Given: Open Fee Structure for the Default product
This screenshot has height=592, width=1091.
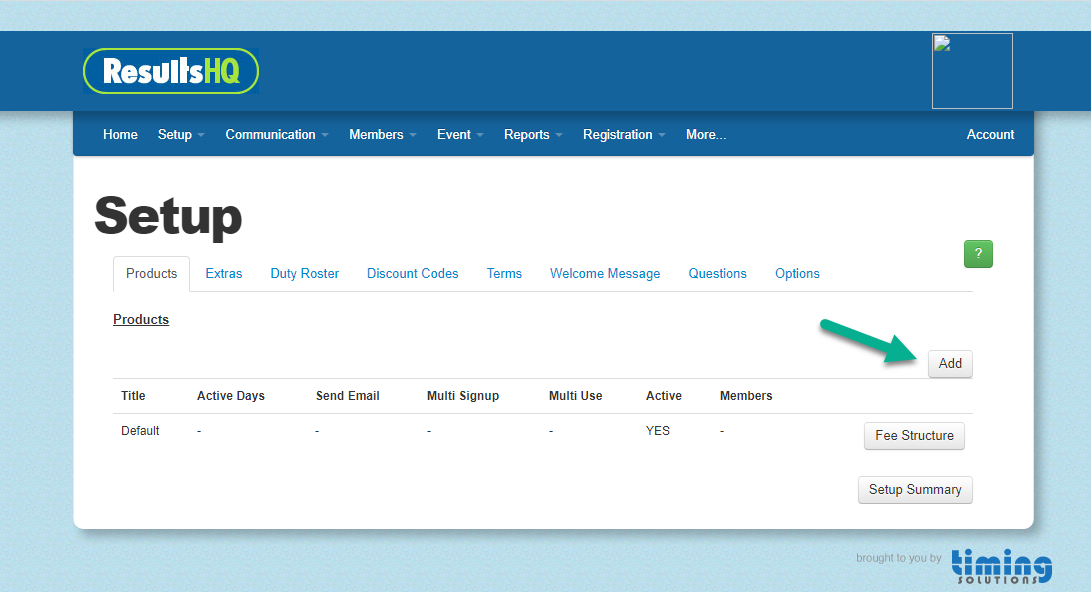Looking at the screenshot, I should (x=914, y=435).
